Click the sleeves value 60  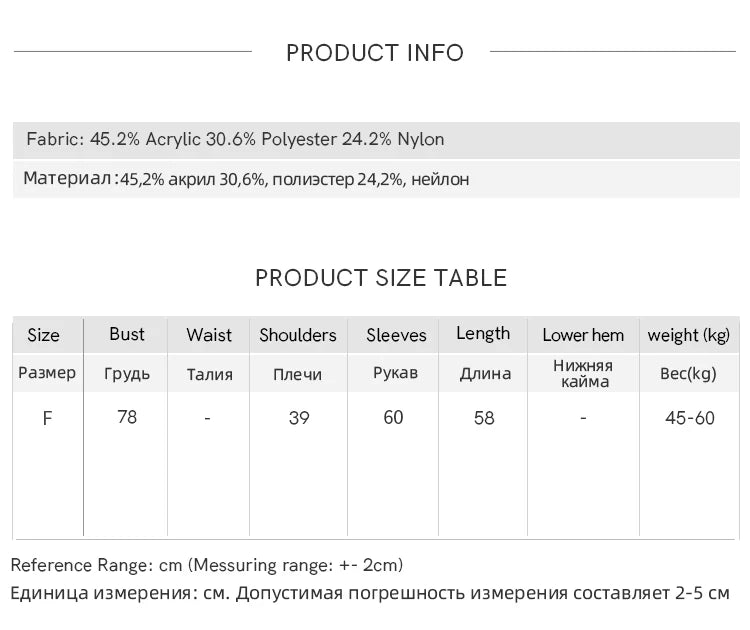(x=393, y=416)
